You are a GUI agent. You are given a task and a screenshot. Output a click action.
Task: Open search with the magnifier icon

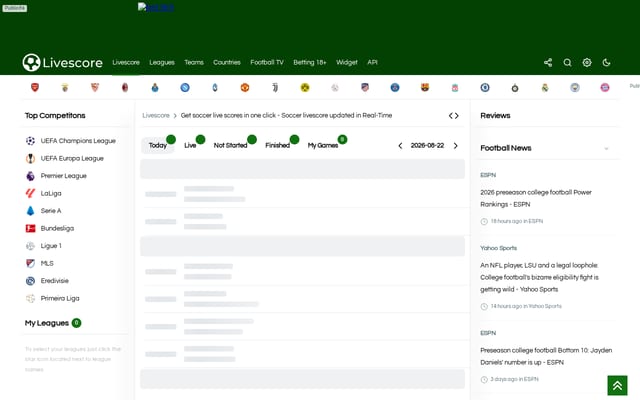[567, 62]
